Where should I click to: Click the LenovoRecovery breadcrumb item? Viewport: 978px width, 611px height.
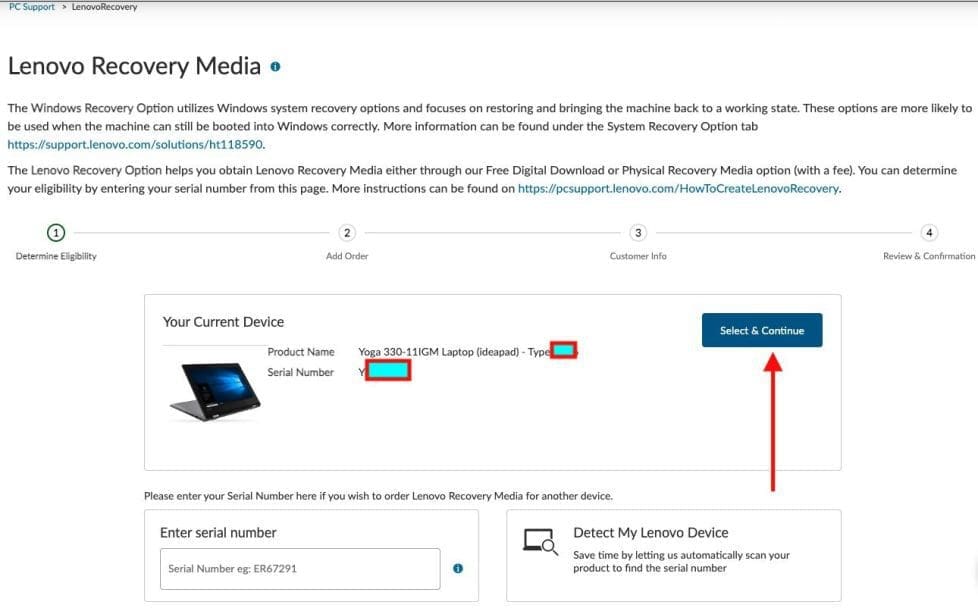pos(104,7)
